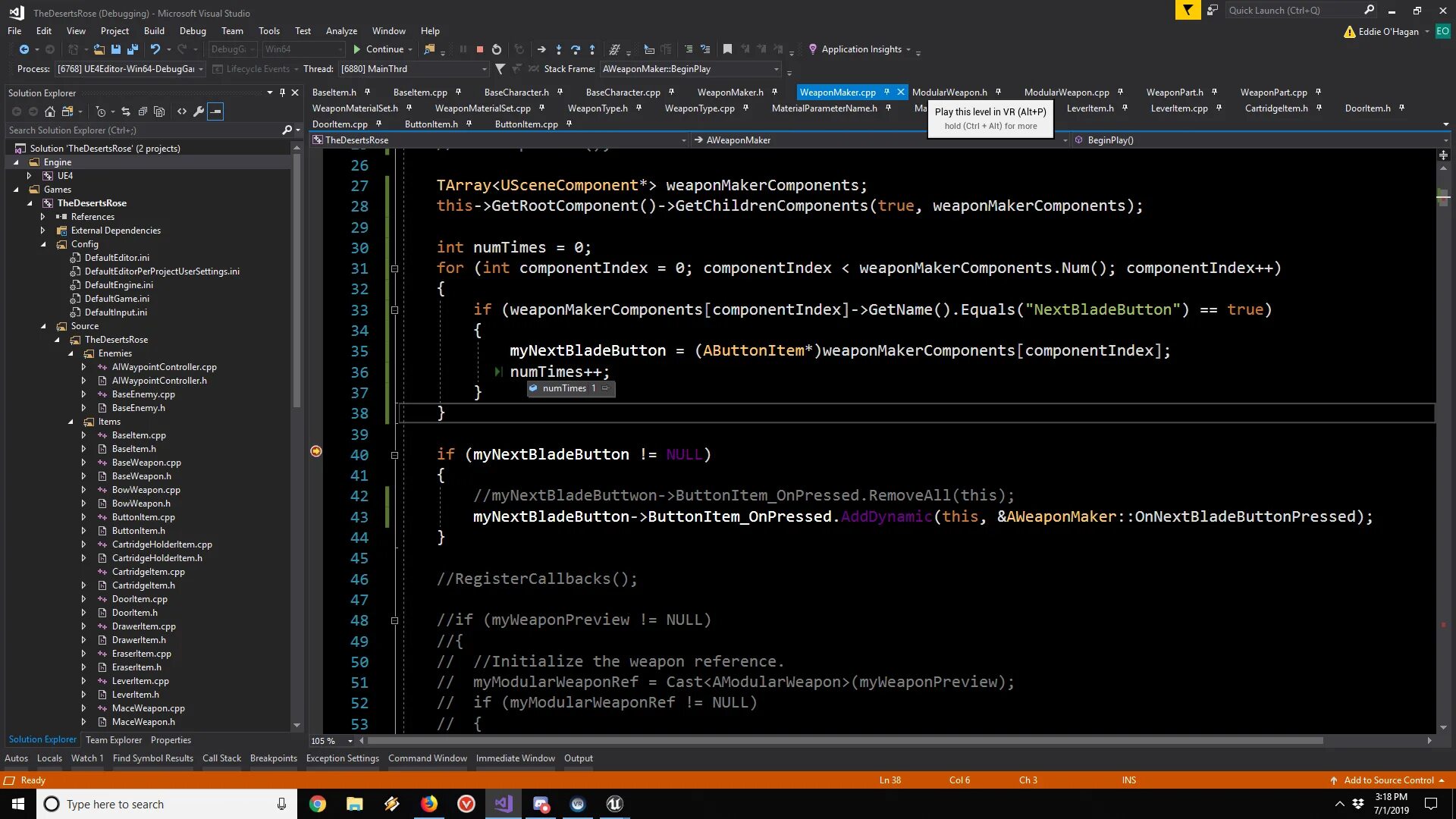Click the Solution Explorer Home icon
The height and width of the screenshot is (819, 1456).
[x=50, y=111]
